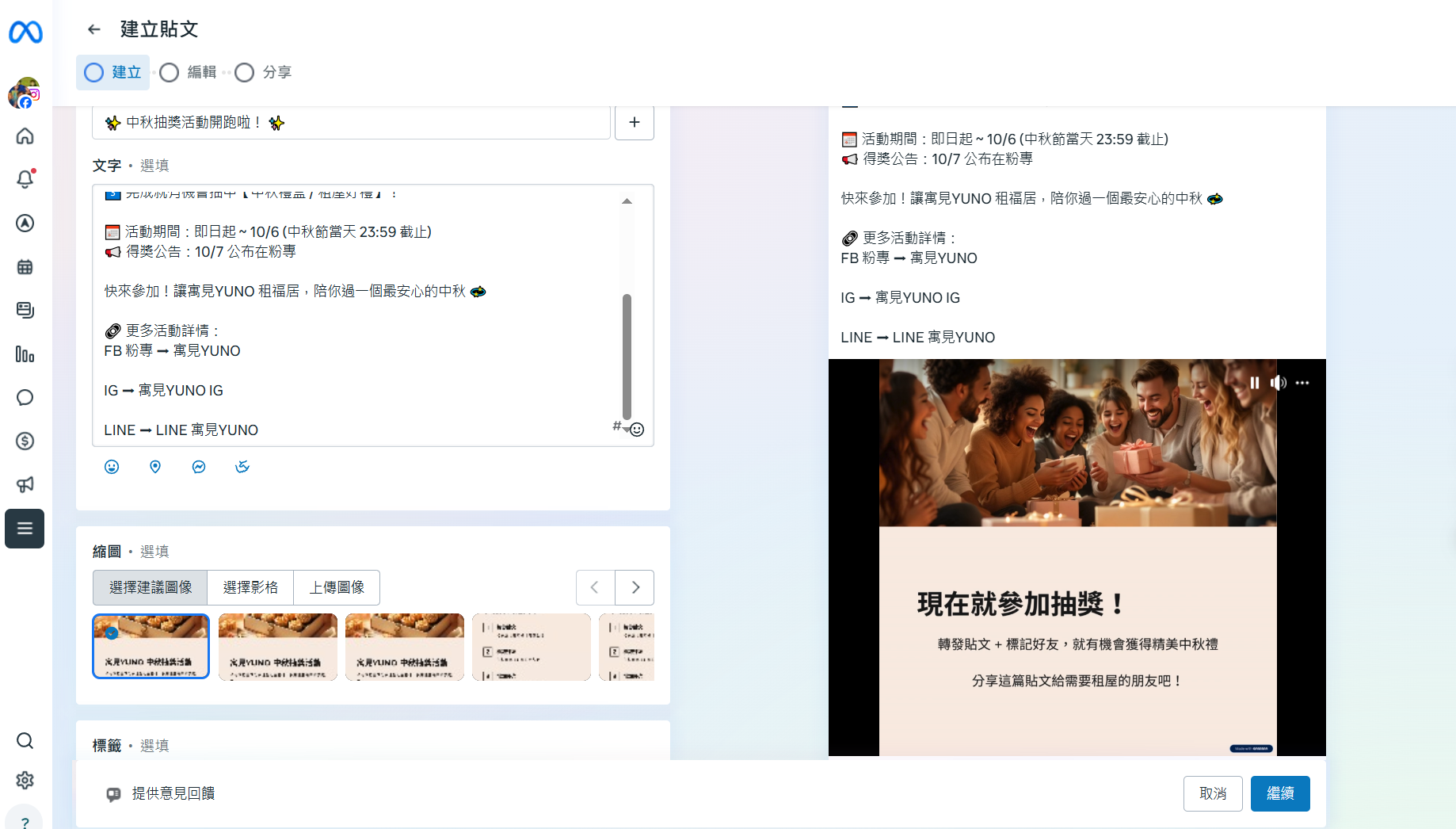Click the back arrow beside 建立貼文
1456x829 pixels.
(x=94, y=29)
